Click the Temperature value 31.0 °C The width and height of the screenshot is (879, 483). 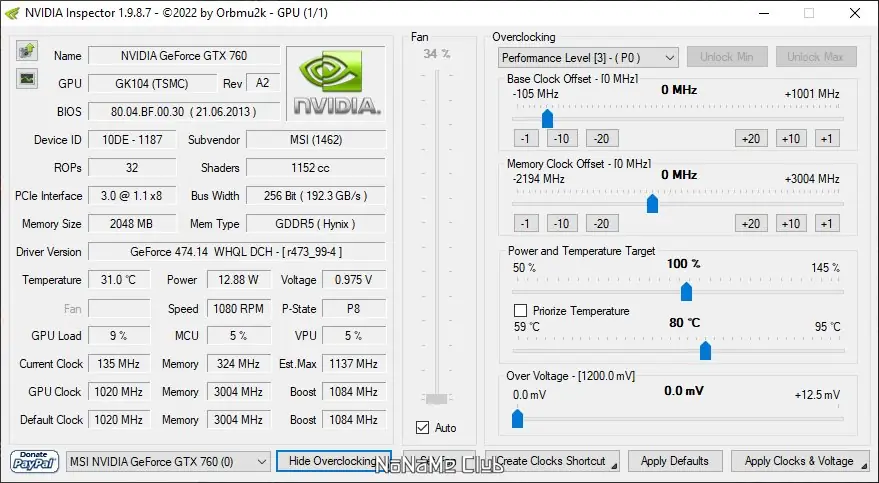(x=119, y=280)
